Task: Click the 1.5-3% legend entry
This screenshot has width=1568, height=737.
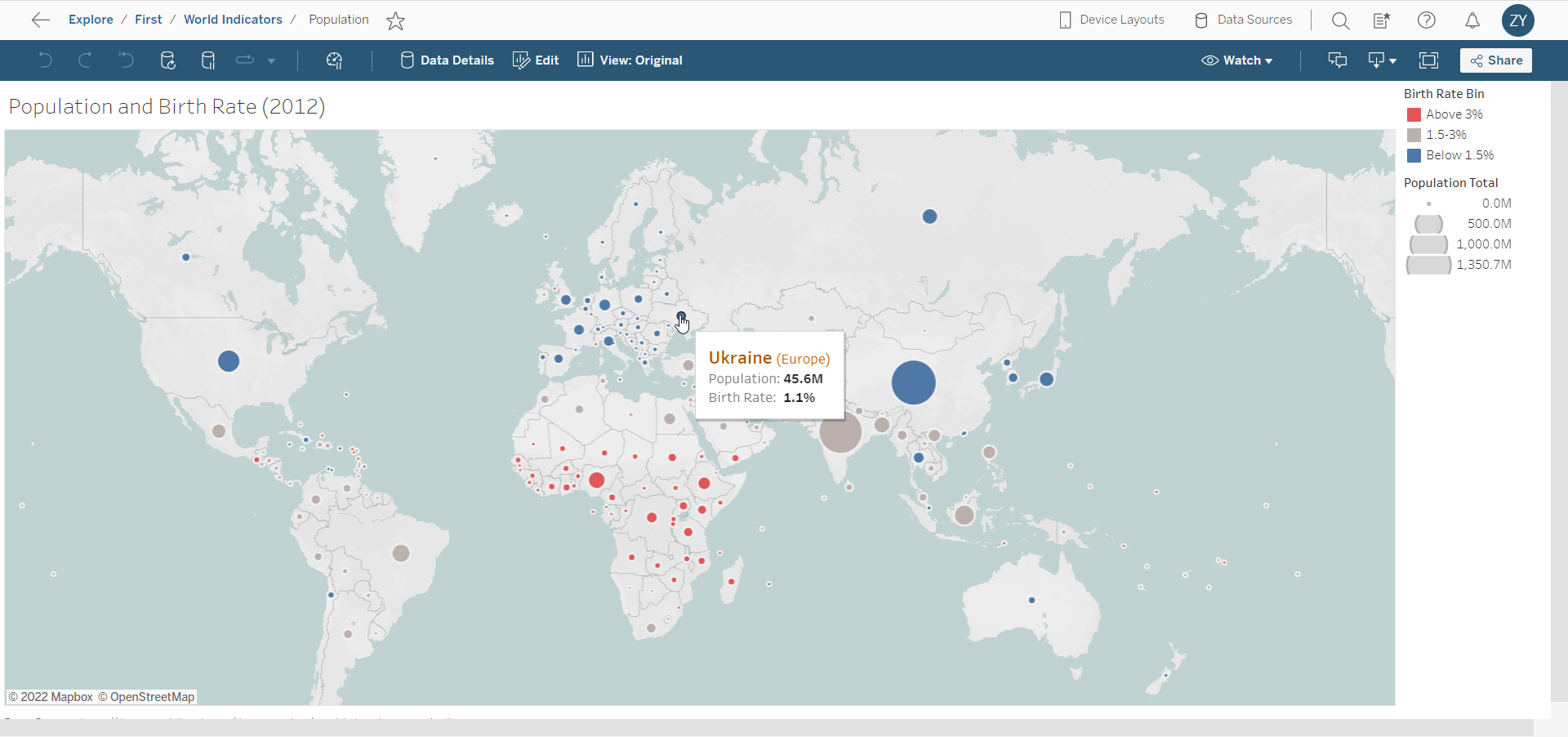Action: pos(1414,135)
